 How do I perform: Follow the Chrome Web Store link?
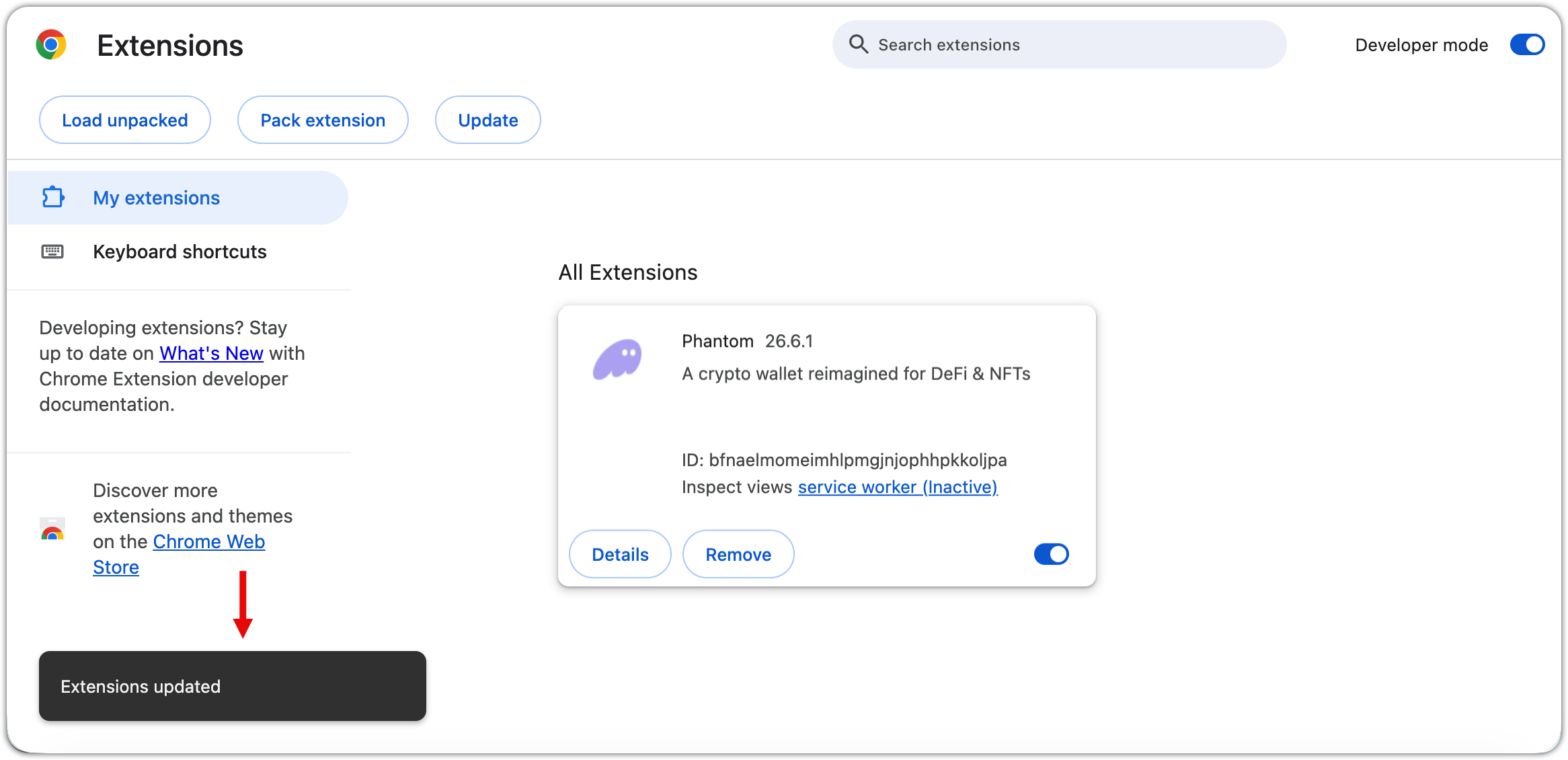[x=208, y=541]
